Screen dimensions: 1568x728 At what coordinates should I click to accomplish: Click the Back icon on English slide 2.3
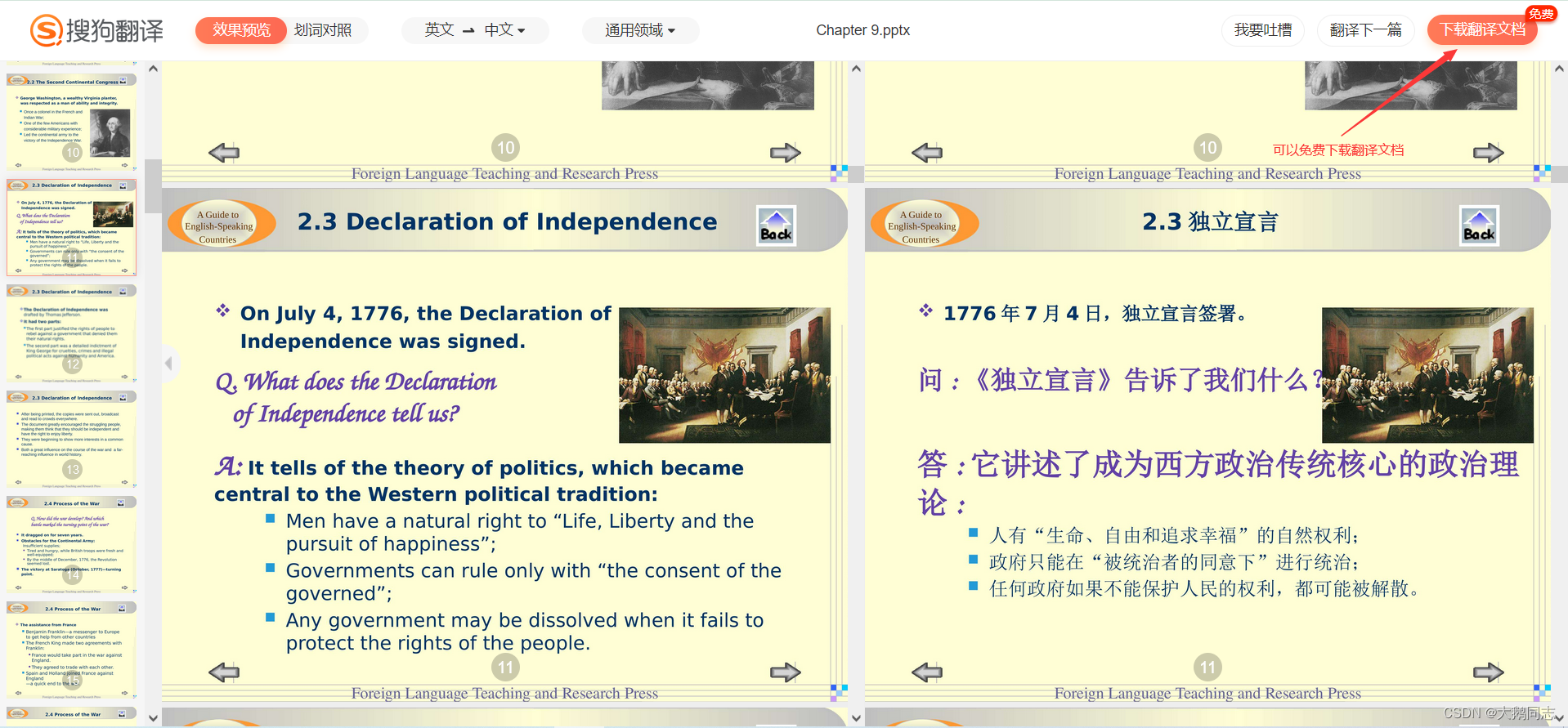click(x=776, y=226)
